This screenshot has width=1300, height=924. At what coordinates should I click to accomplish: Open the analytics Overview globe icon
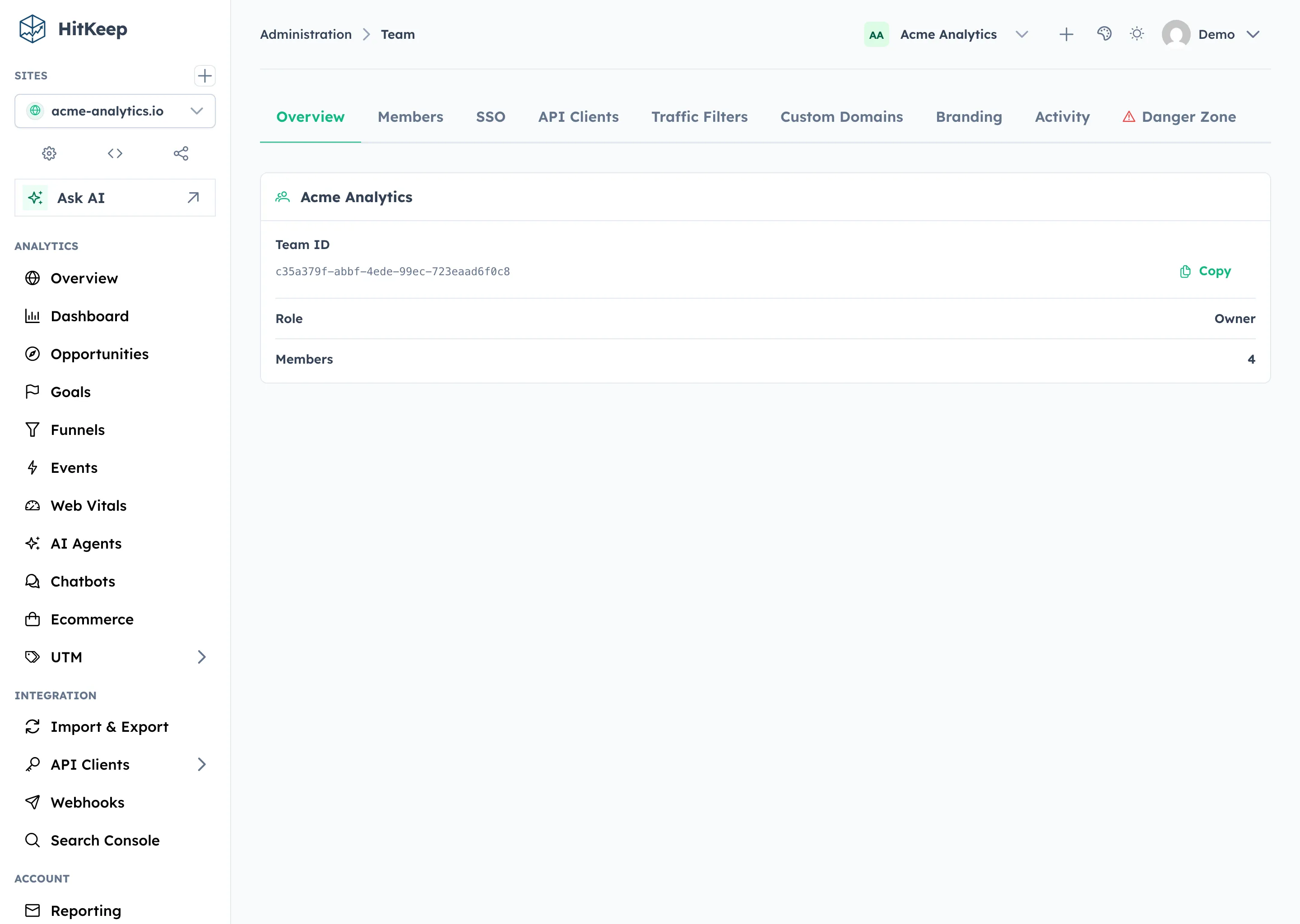click(x=32, y=278)
